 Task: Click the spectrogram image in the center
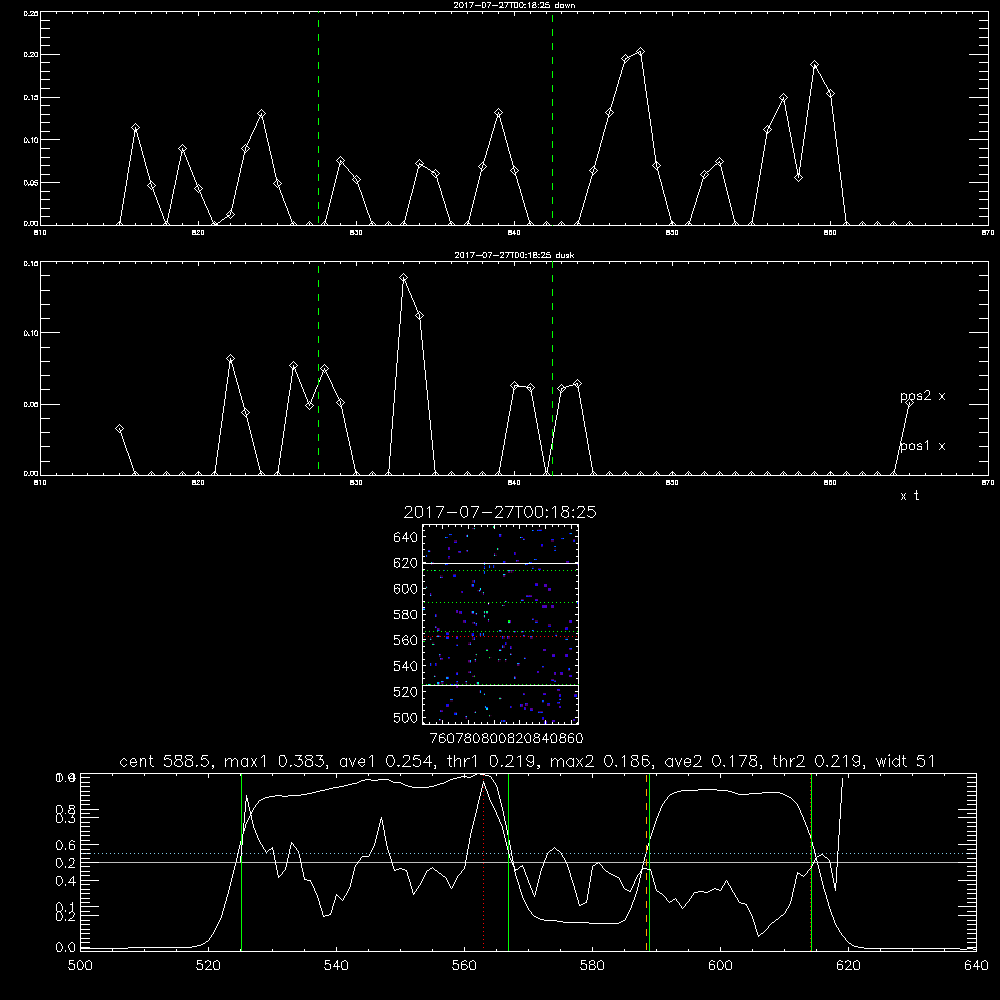500,624
